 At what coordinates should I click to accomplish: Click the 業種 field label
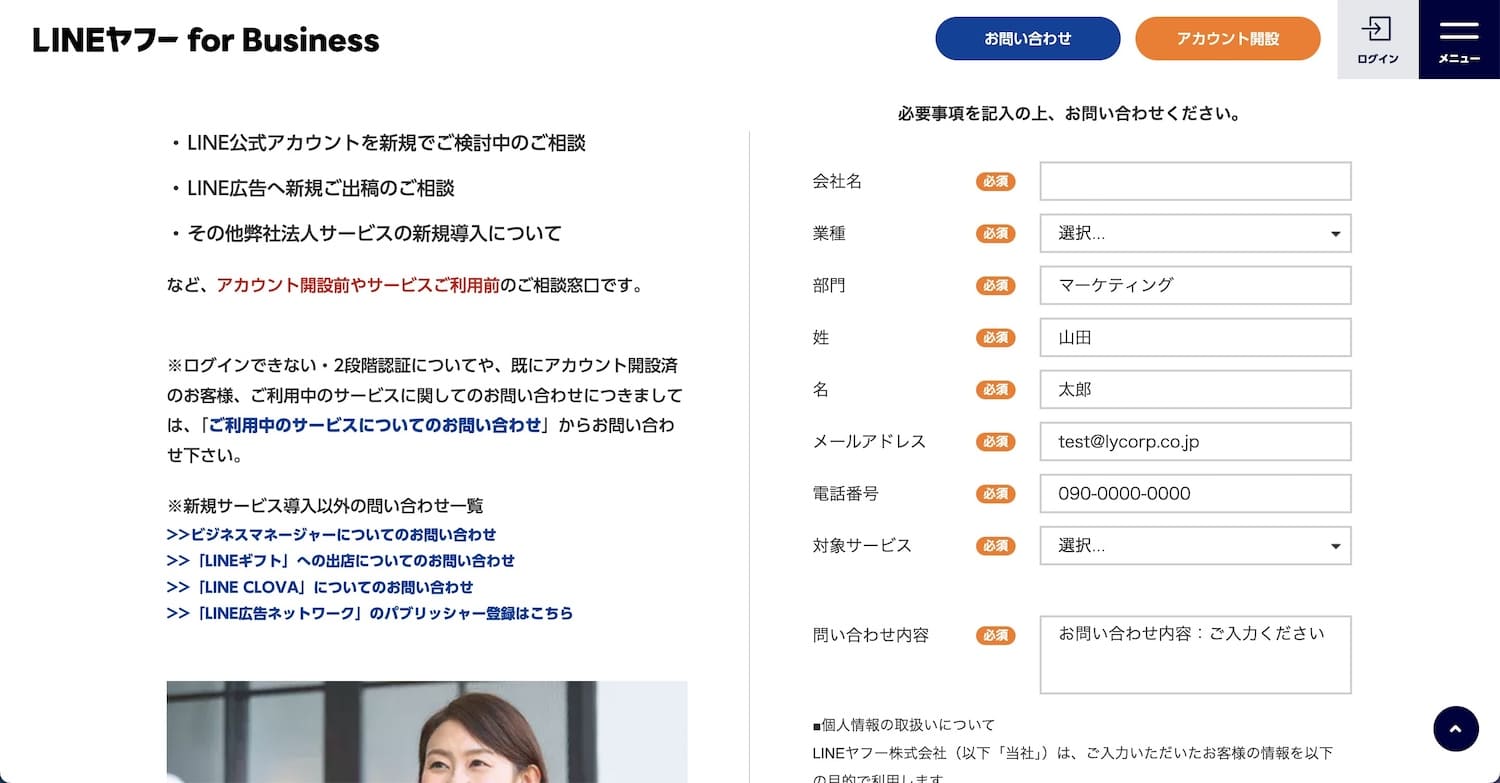(829, 233)
